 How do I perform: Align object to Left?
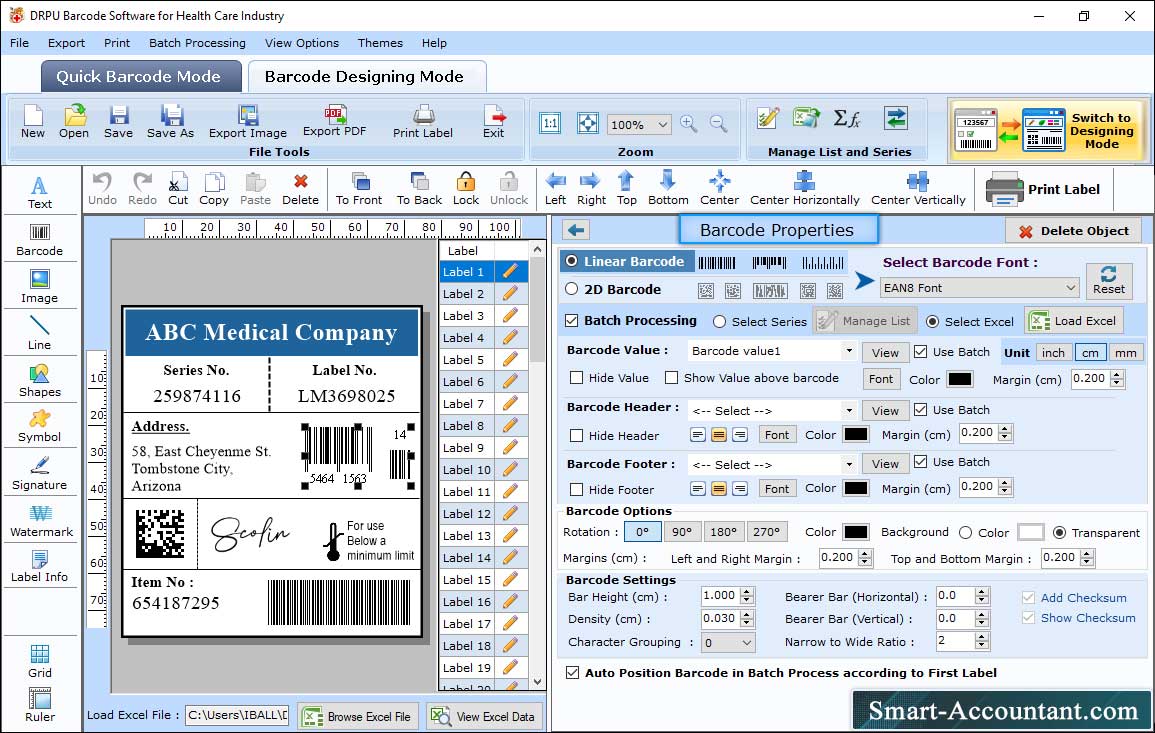click(x=555, y=189)
